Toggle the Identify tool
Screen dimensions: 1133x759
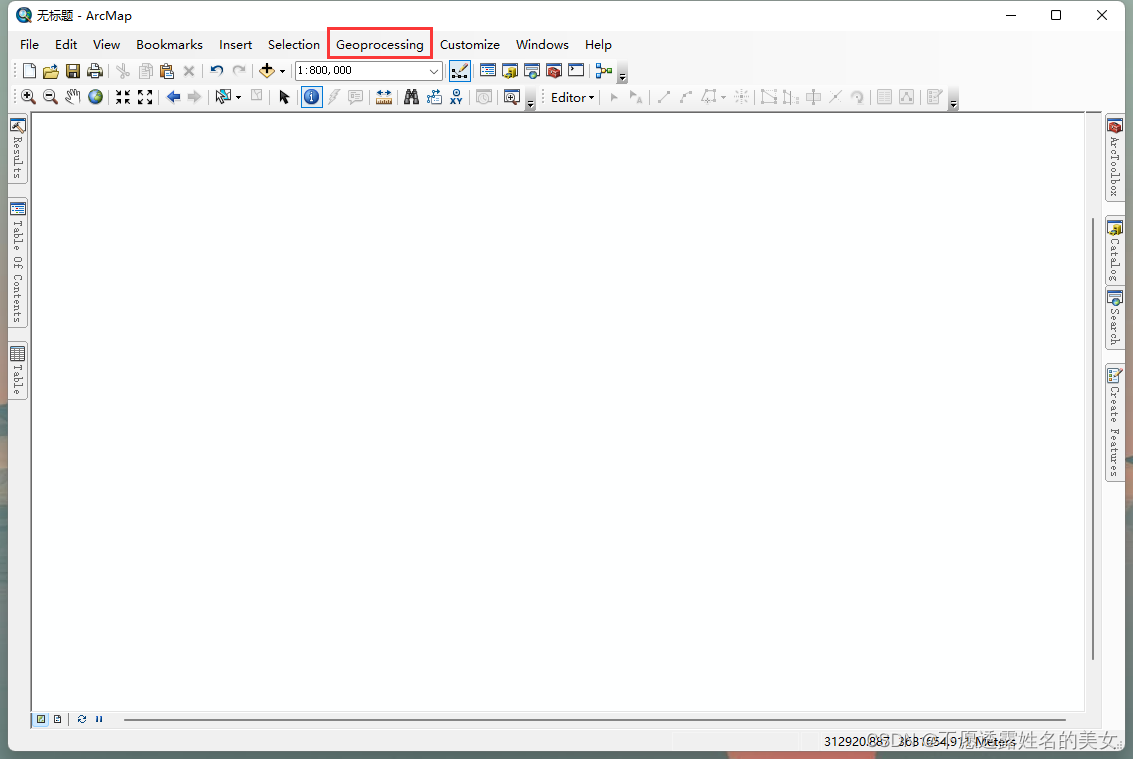[x=311, y=97]
